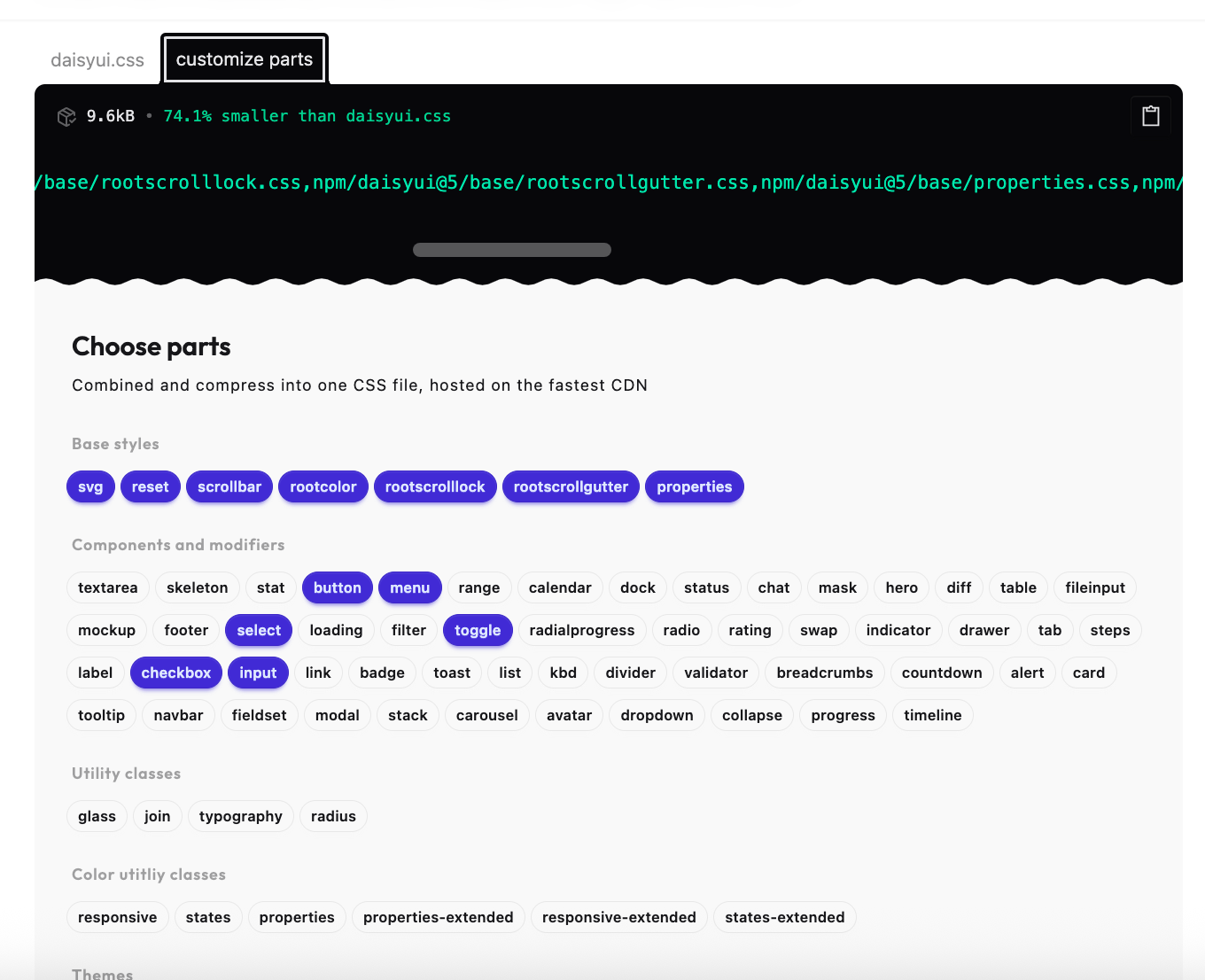The image size is (1205, 980).
Task: Select the customize parts tab
Action: click(245, 59)
